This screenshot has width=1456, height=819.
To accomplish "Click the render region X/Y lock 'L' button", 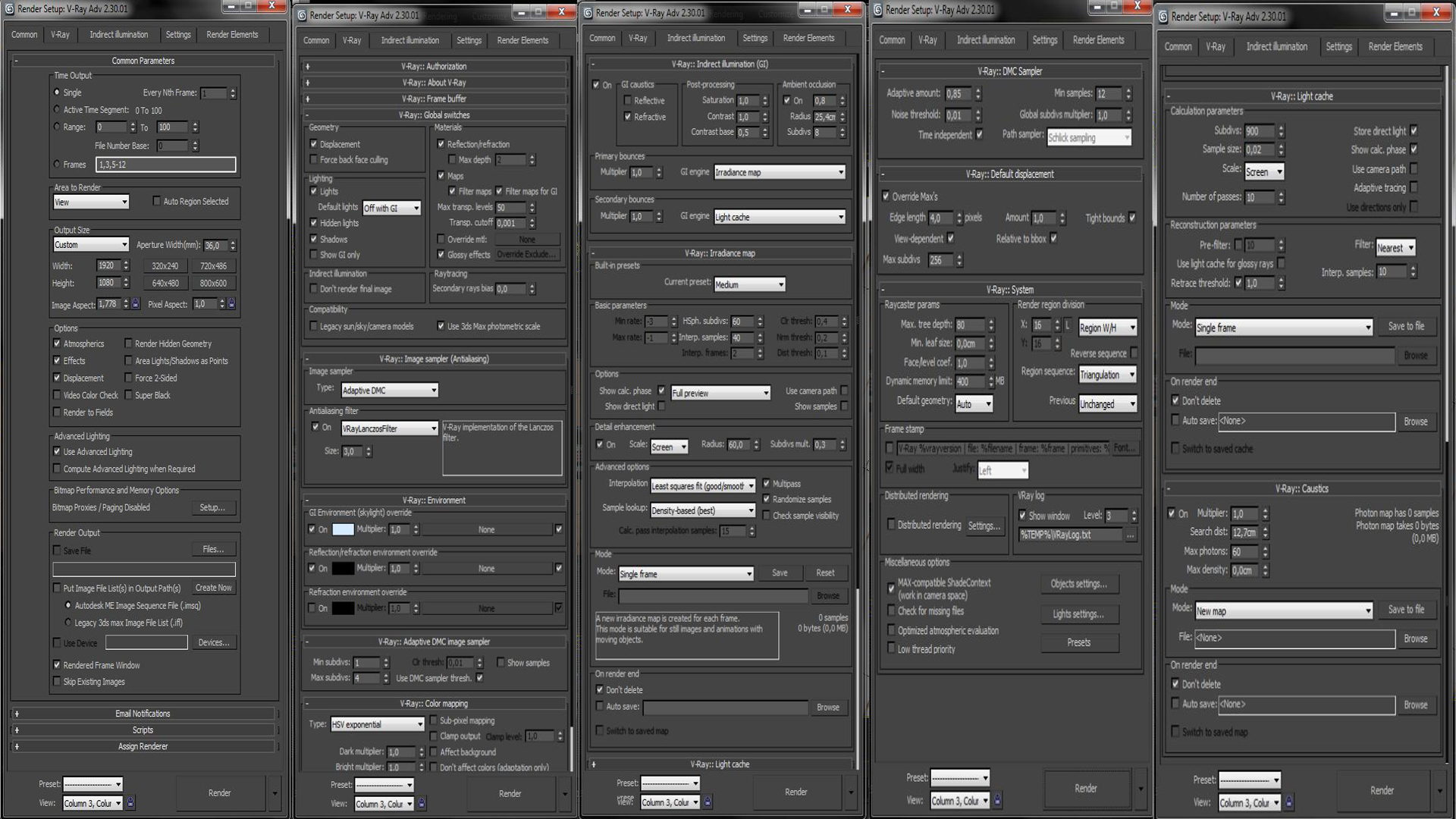I will [1068, 325].
